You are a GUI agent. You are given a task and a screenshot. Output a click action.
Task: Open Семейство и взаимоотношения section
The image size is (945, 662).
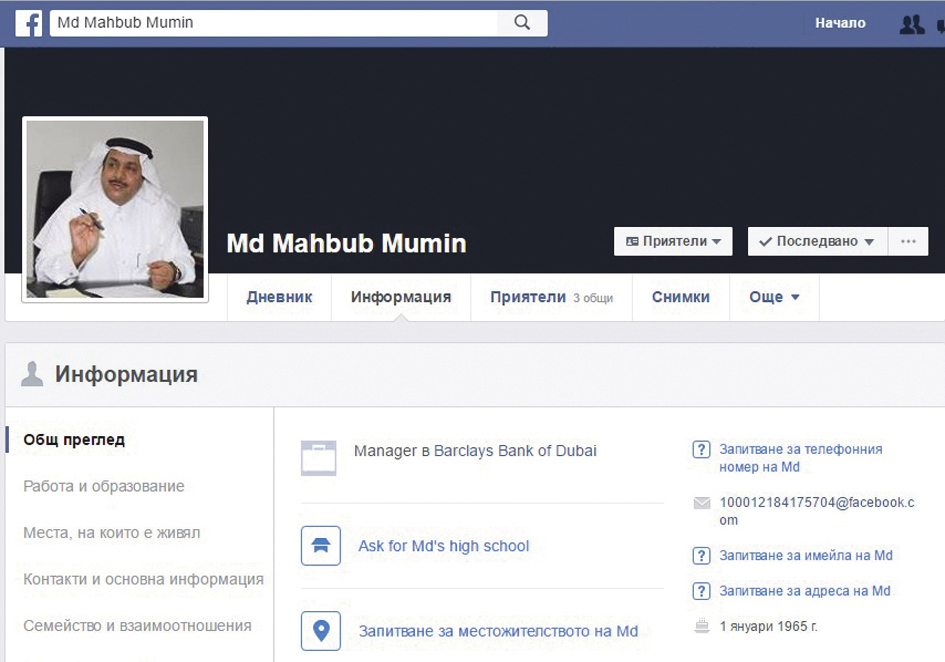coord(137,626)
